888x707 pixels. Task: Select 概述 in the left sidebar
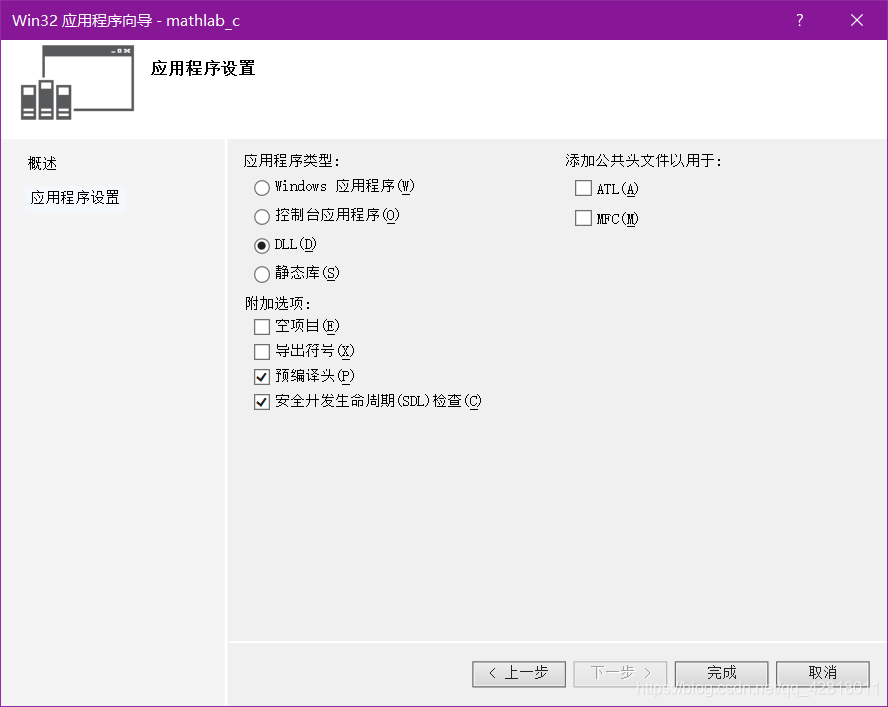click(x=42, y=162)
